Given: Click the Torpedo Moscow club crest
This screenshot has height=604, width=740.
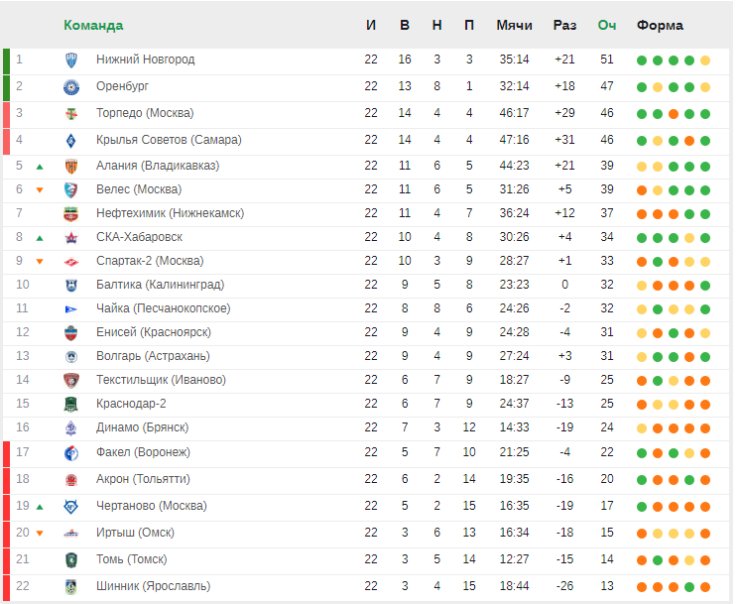Looking at the screenshot, I should [x=71, y=114].
